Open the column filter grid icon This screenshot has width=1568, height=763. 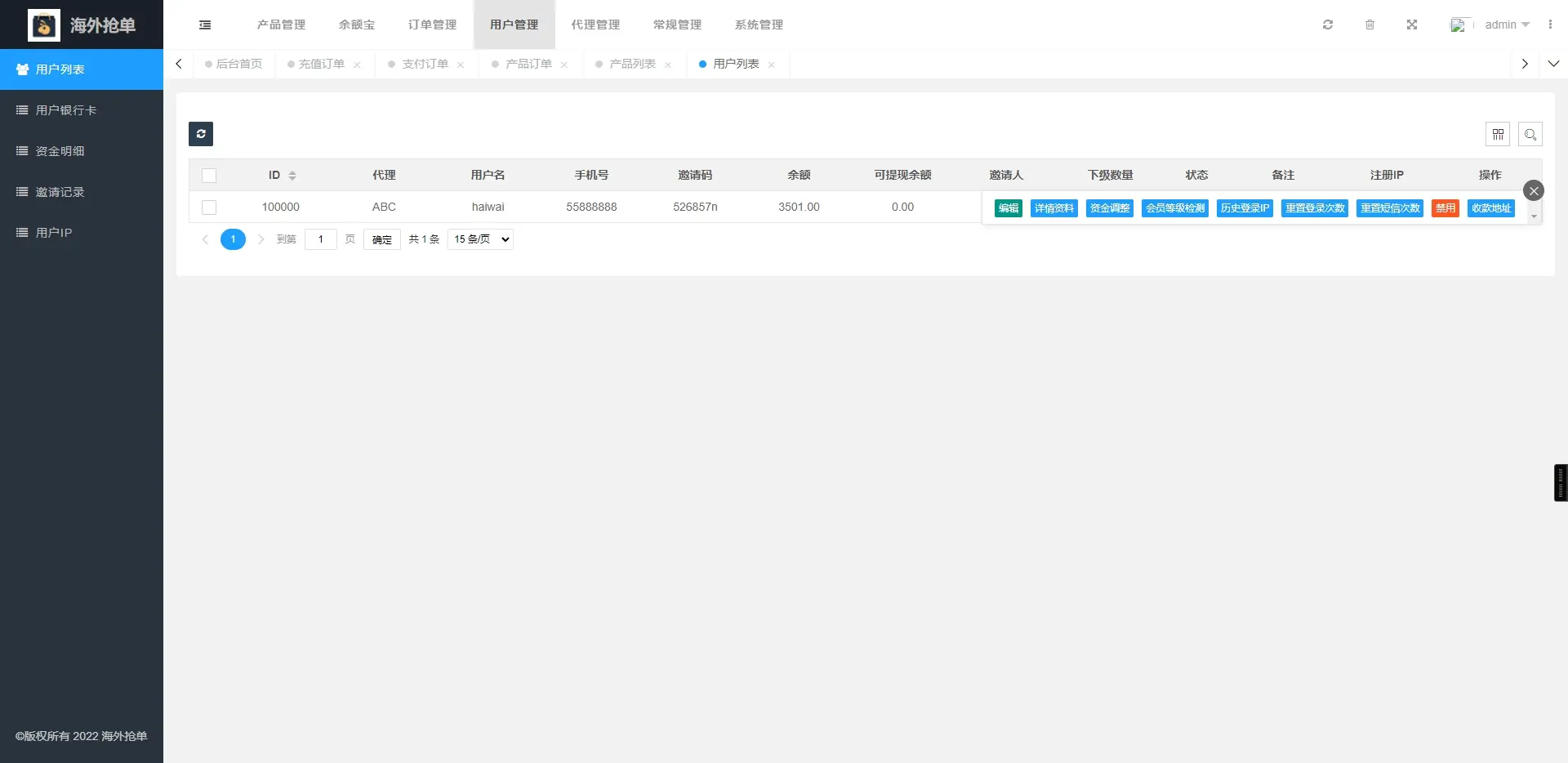[x=1497, y=134]
